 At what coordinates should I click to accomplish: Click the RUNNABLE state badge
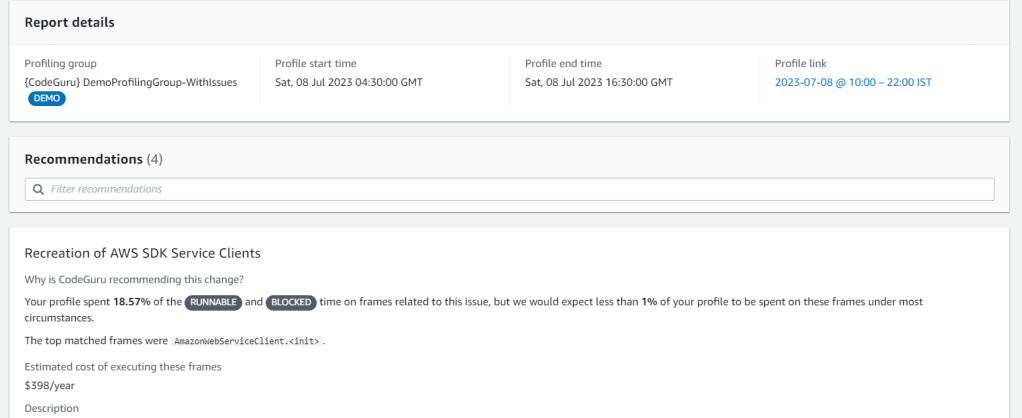pos(211,301)
